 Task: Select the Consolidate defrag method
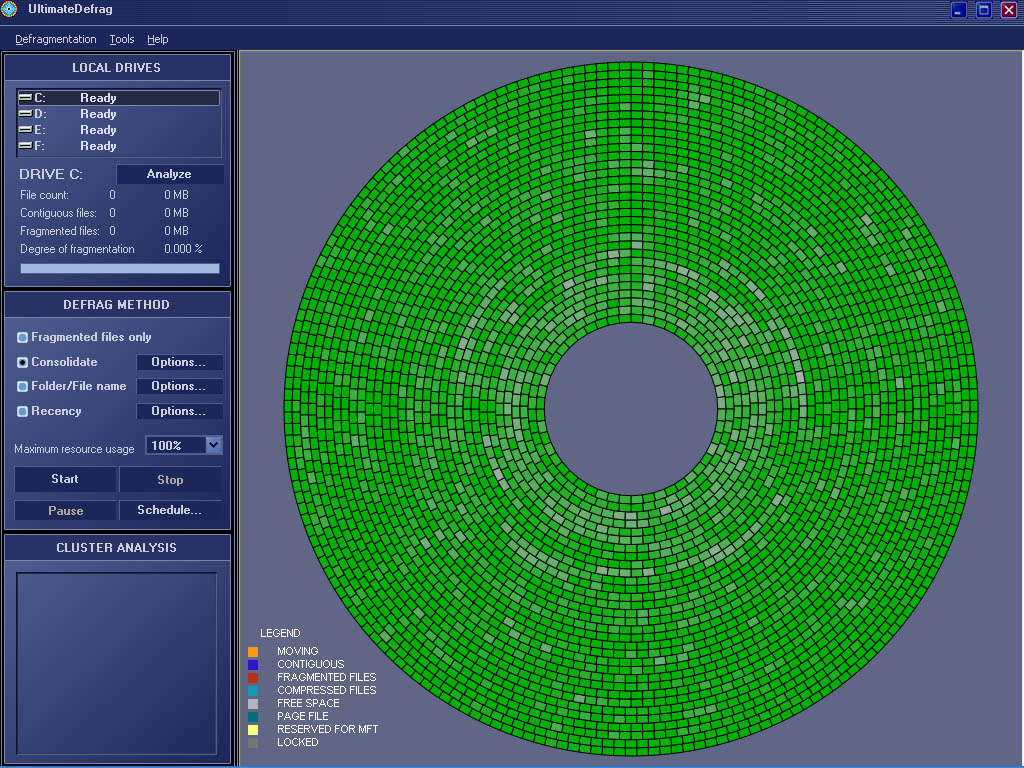click(x=23, y=363)
